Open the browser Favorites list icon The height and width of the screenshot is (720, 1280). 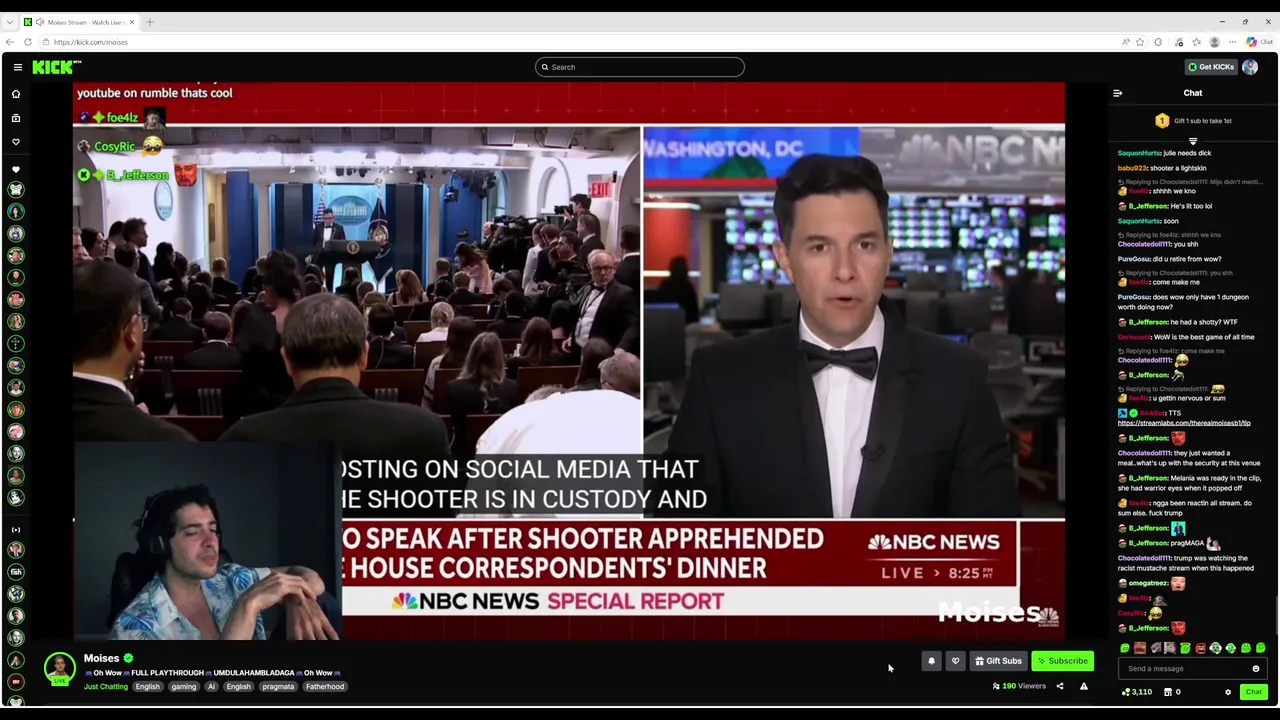click(x=1196, y=42)
